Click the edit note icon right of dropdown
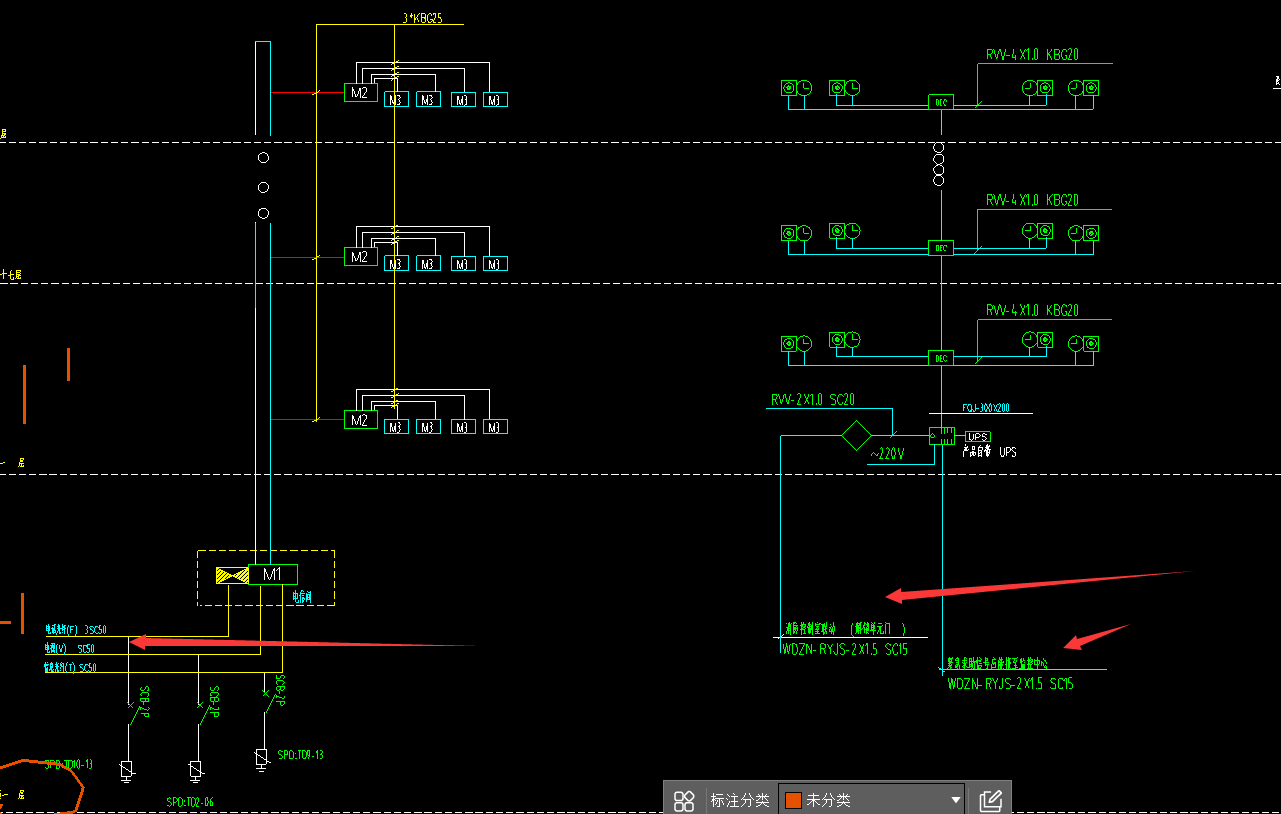This screenshot has height=814, width=1281. [x=990, y=800]
